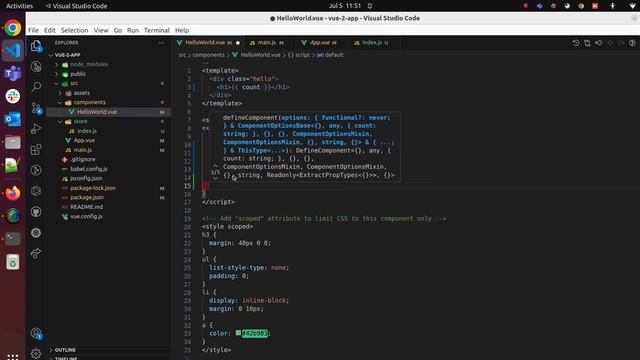The image size is (640, 360).
Task: Open the File menu
Action: pyautogui.click(x=33, y=30)
